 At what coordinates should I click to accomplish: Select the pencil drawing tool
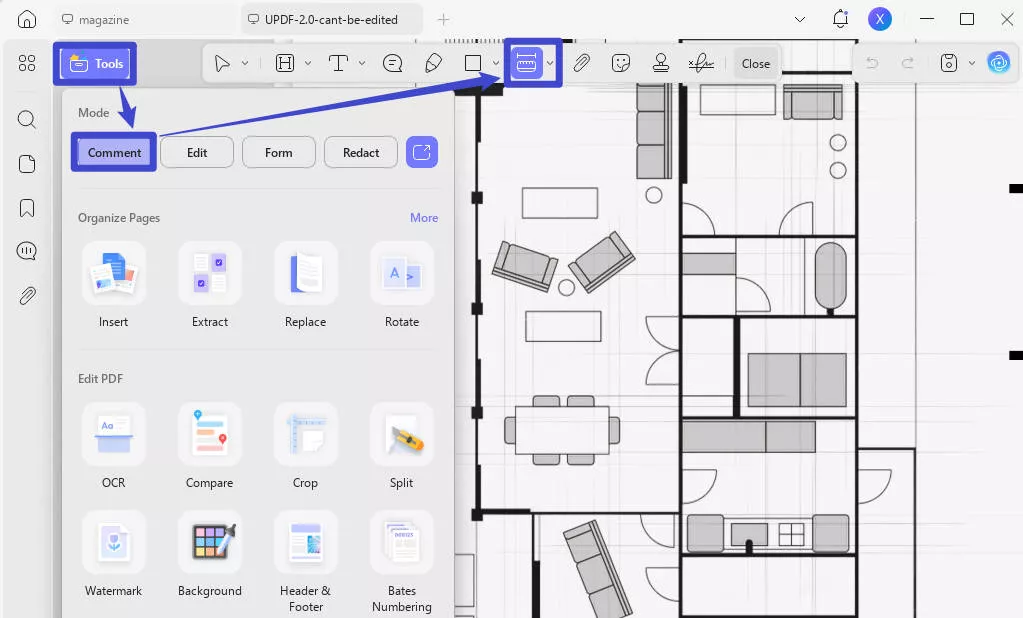click(433, 63)
